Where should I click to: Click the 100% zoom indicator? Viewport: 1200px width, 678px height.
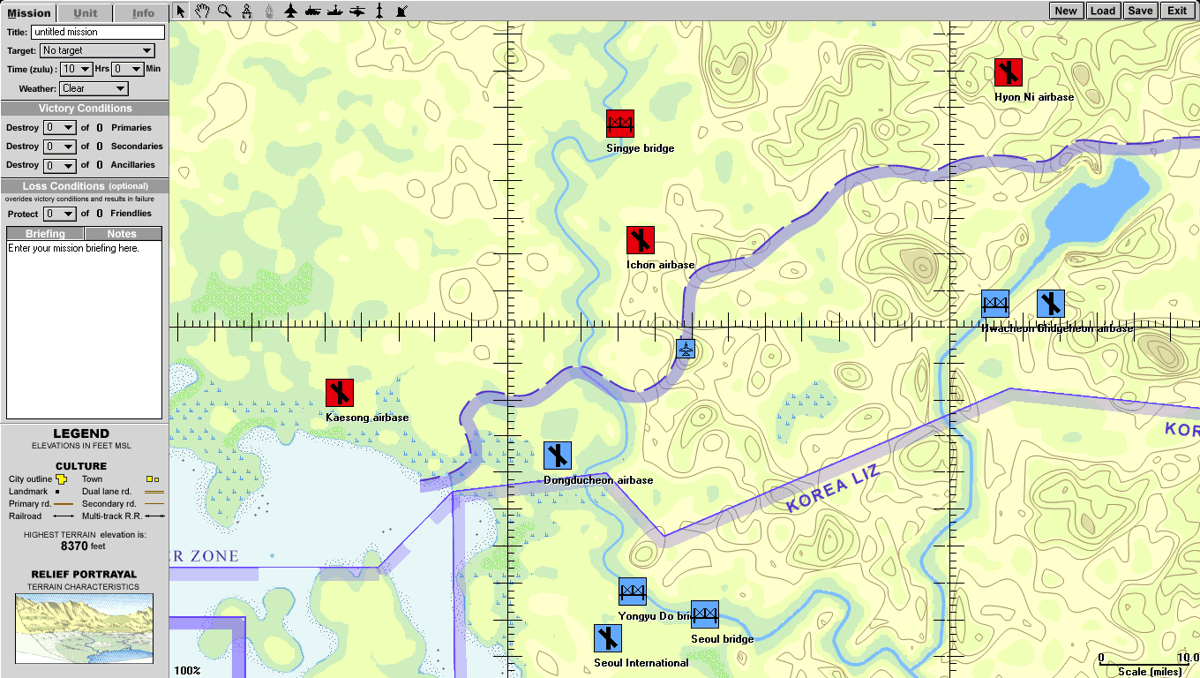pos(187,670)
